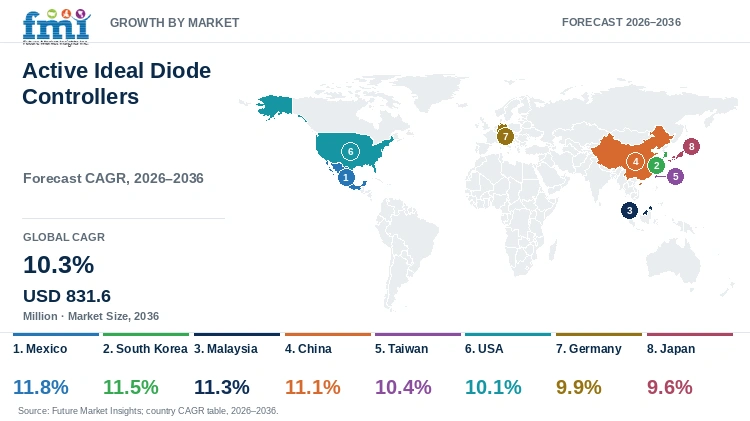The height and width of the screenshot is (421, 750).
Task: Click the 6. USA legend label
Action: (x=484, y=349)
